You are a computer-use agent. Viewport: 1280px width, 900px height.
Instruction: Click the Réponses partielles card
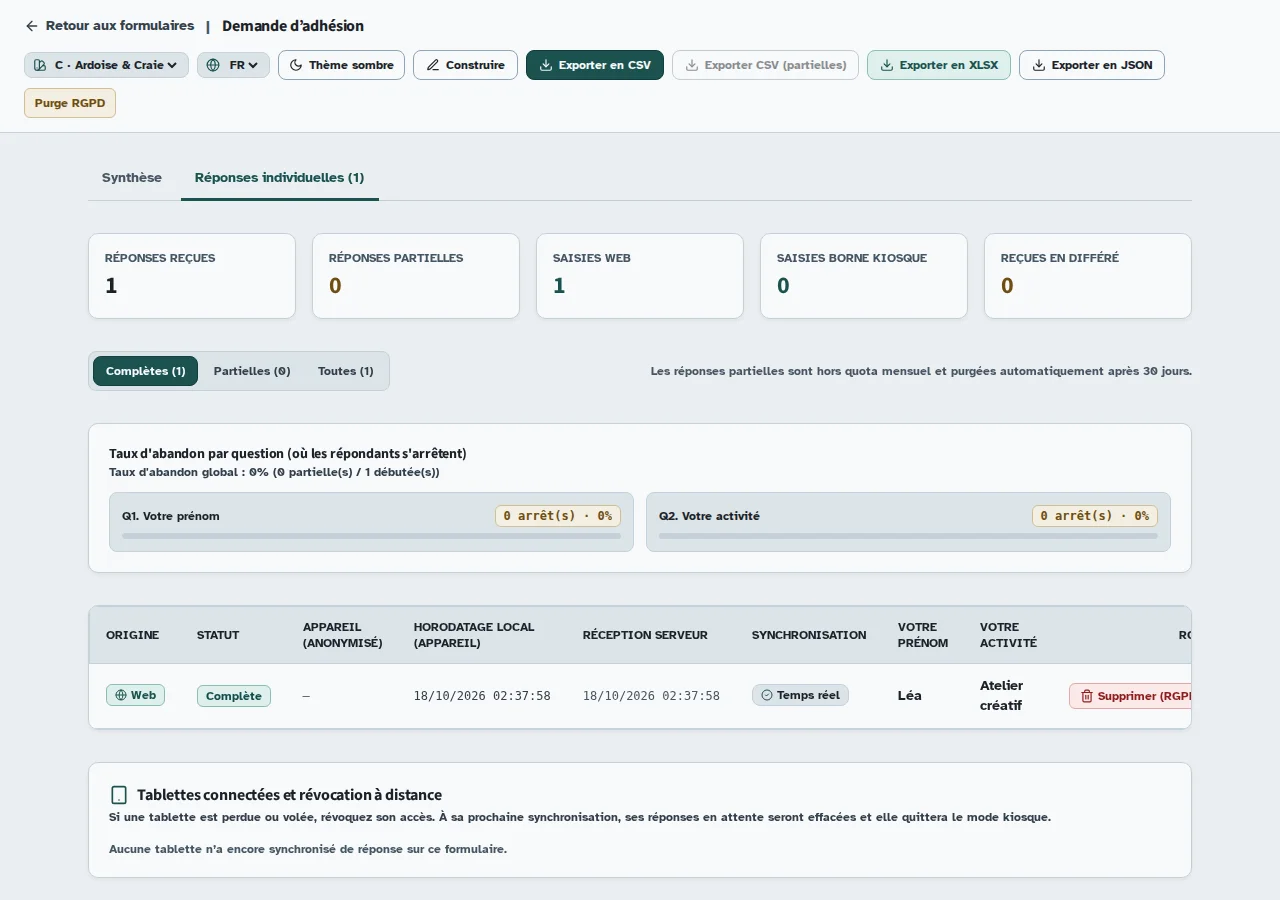[x=416, y=276]
